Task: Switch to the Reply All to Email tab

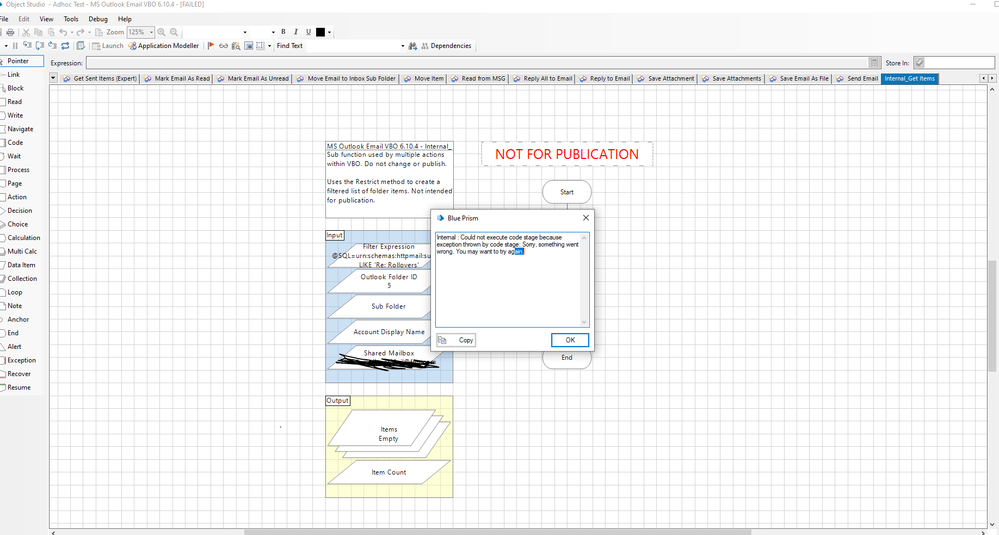Action: click(x=542, y=78)
